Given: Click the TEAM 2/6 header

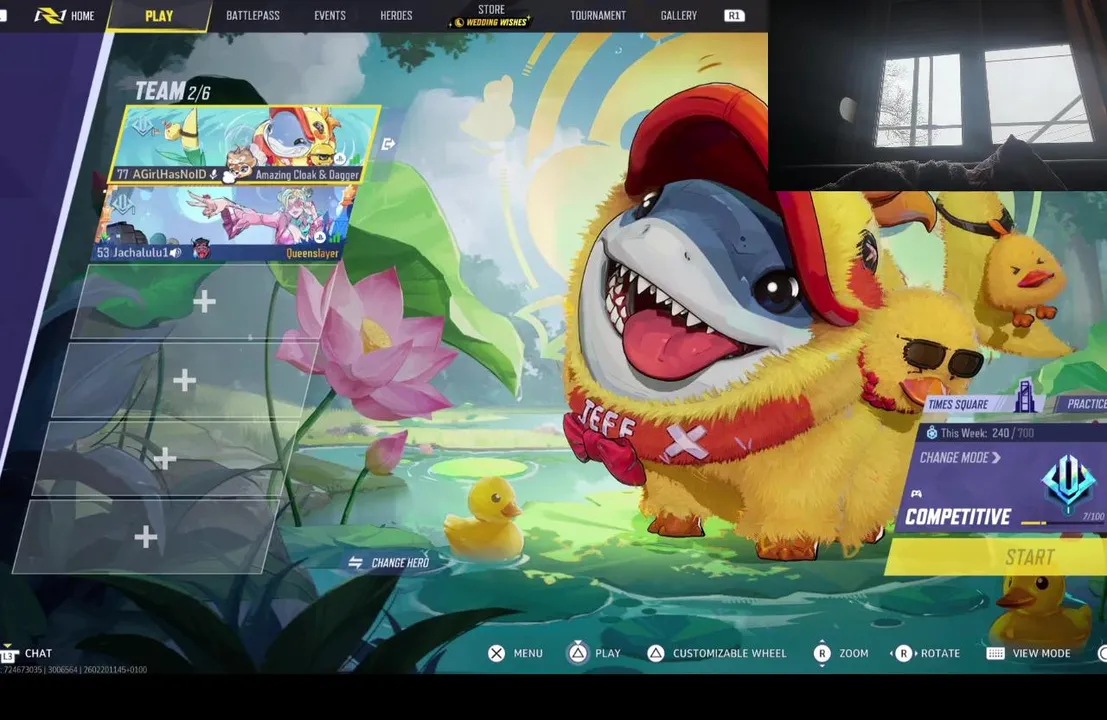Looking at the screenshot, I should point(172,92).
